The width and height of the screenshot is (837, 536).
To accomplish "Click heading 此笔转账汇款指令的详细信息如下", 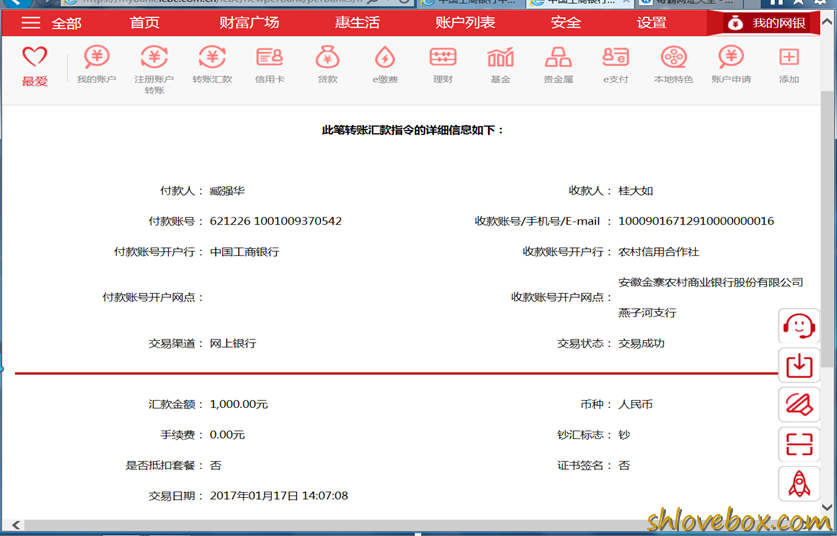I will [413, 130].
